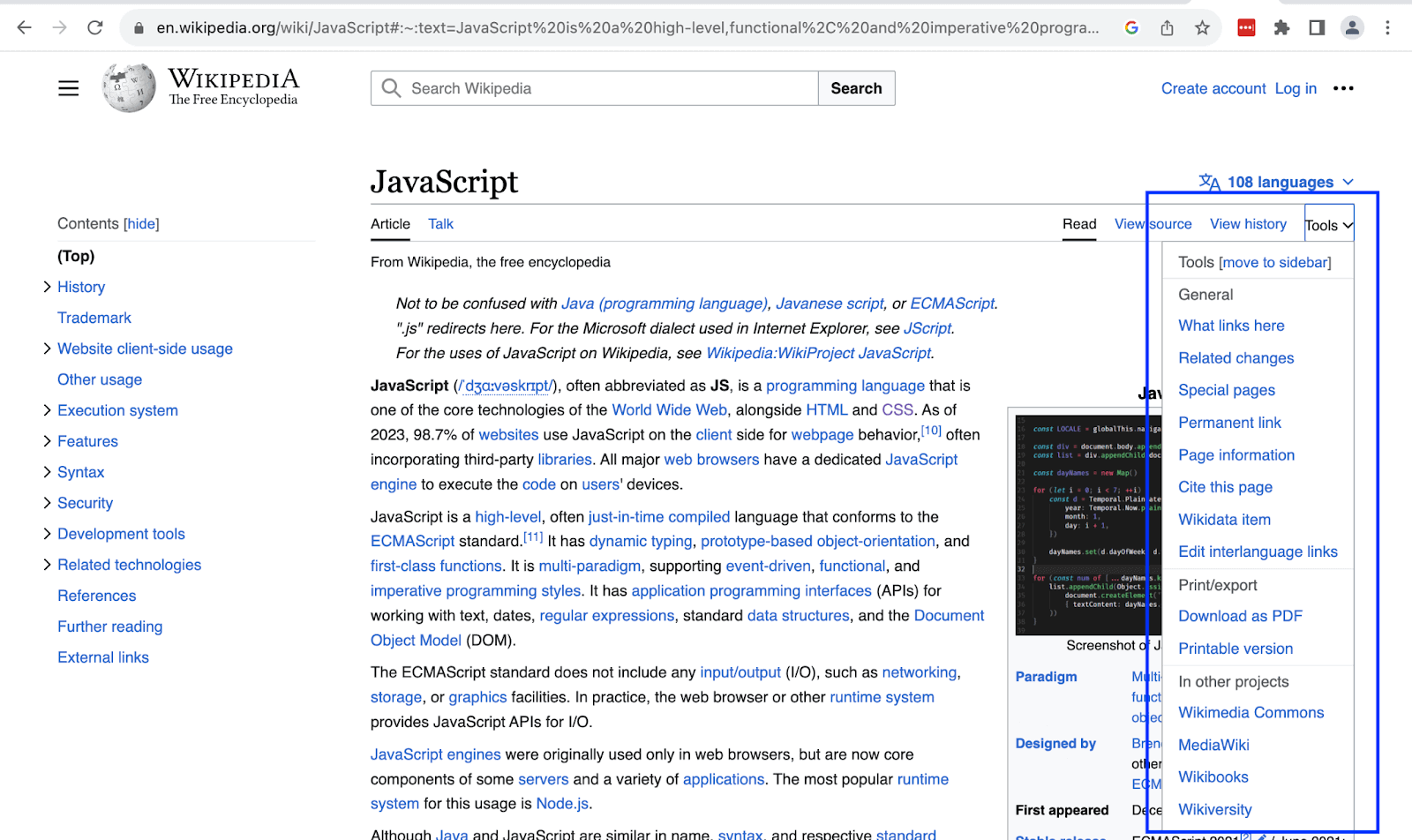Click the Wikipedia globe logo
Image resolution: width=1412 pixels, height=840 pixels.
coord(128,87)
